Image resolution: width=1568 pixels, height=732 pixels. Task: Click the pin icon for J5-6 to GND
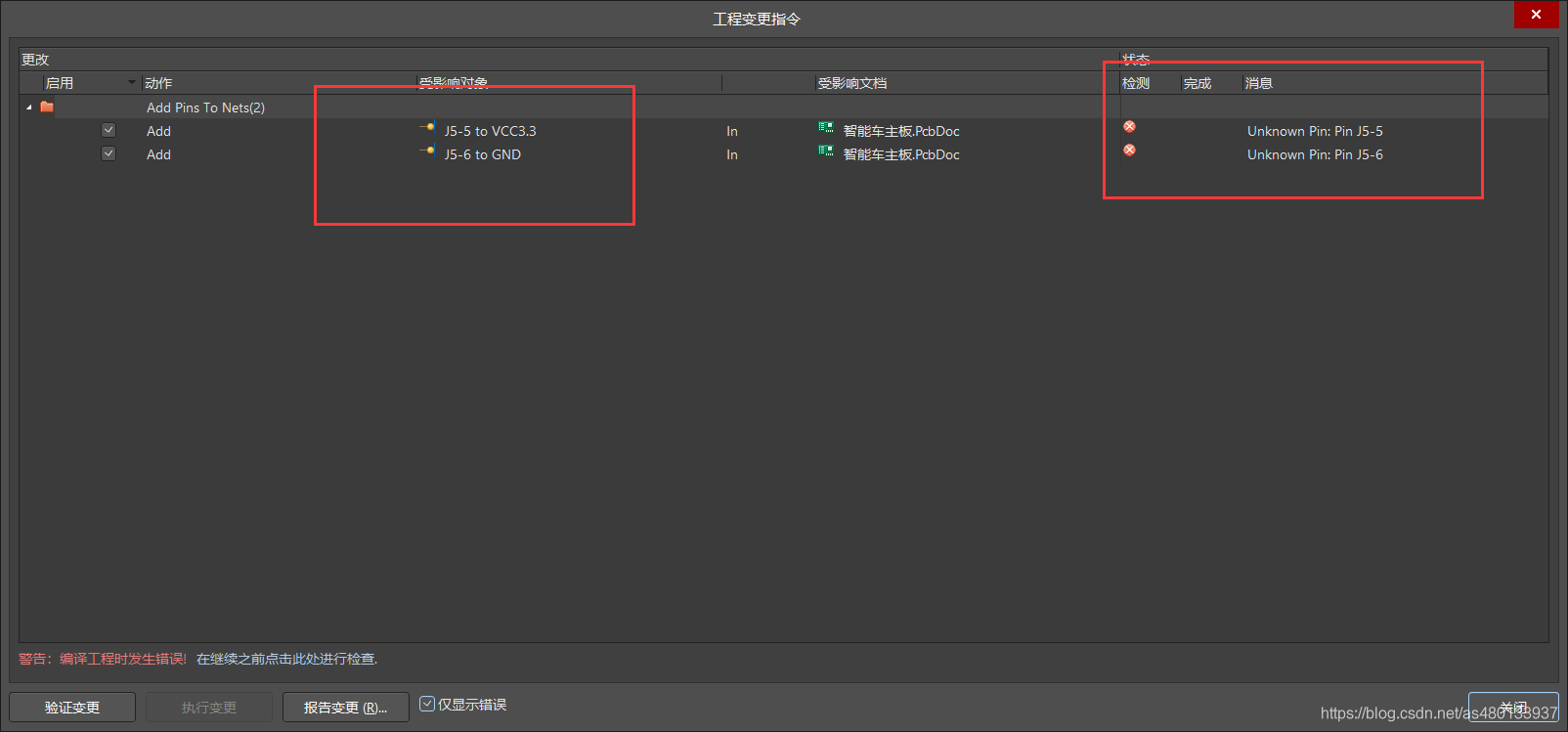point(428,151)
